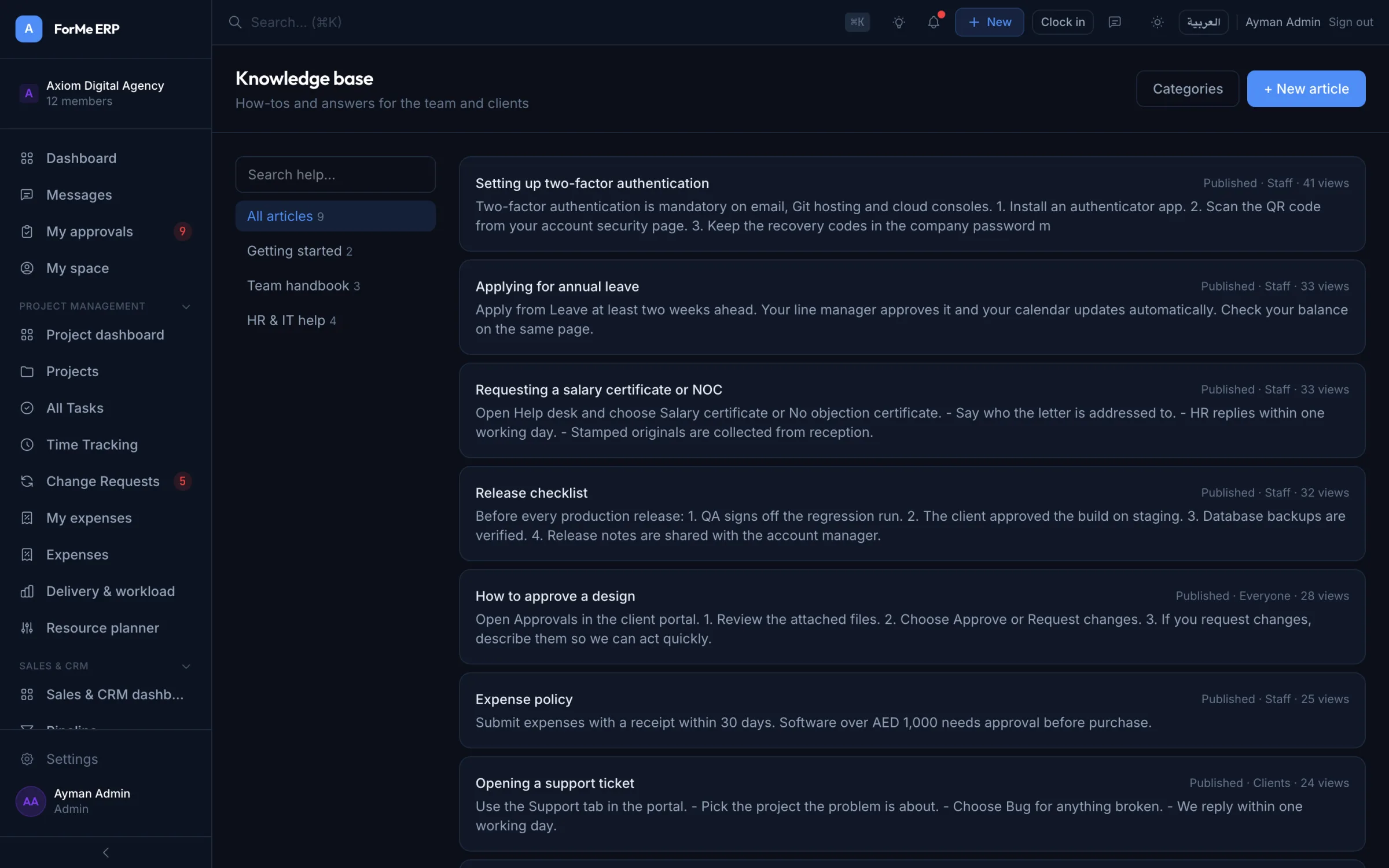The height and width of the screenshot is (868, 1389).
Task: Collapse the Sales & CRM section
Action: tap(186, 666)
